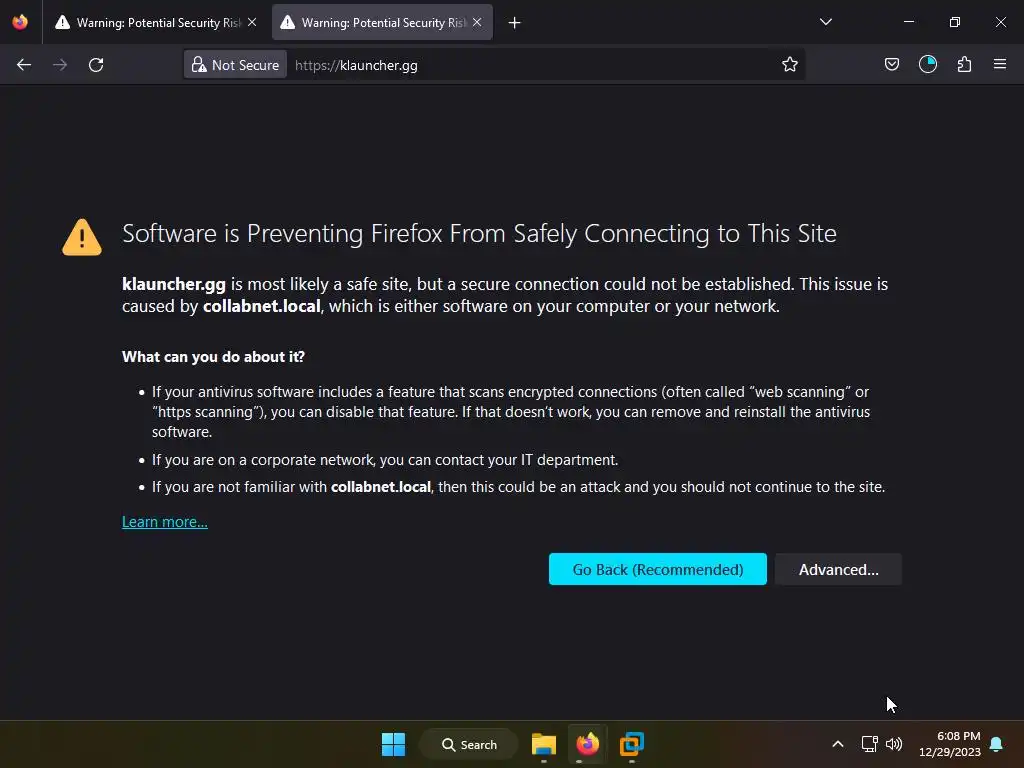Open the notification bell icon
This screenshot has width=1024, height=768.
click(997, 744)
